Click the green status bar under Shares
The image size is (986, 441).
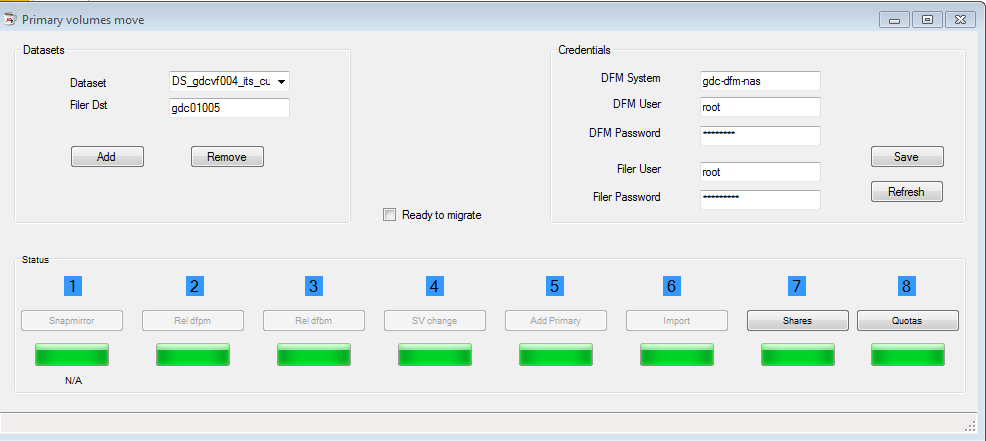(797, 354)
